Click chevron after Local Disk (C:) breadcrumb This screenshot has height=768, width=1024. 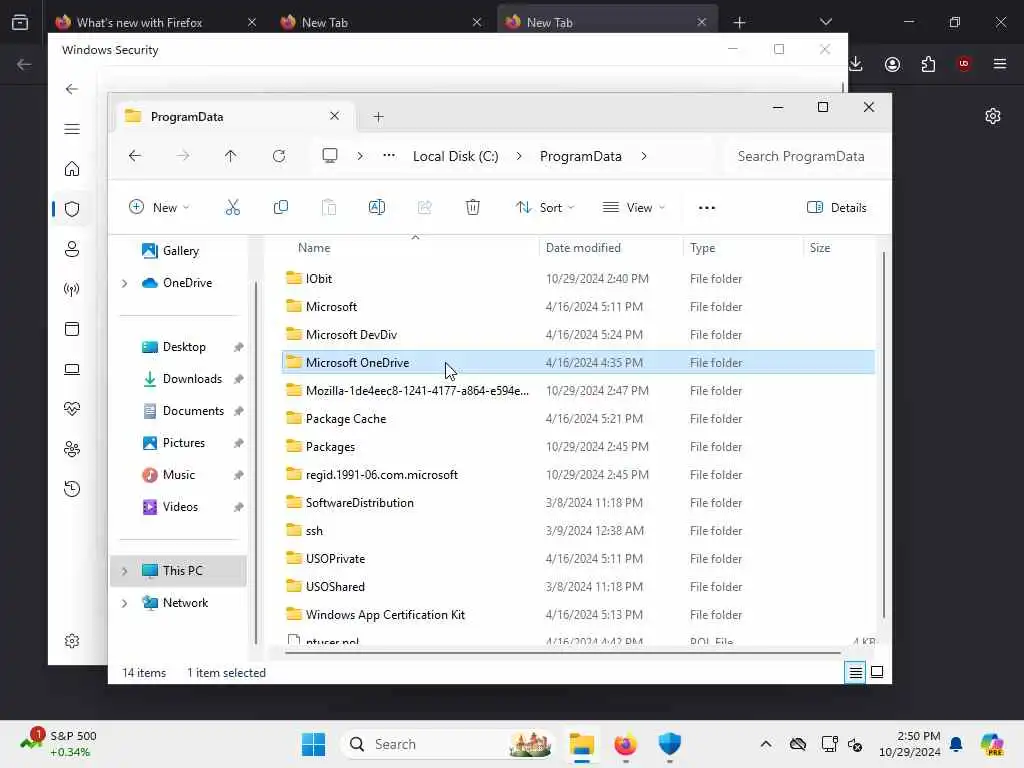point(519,156)
